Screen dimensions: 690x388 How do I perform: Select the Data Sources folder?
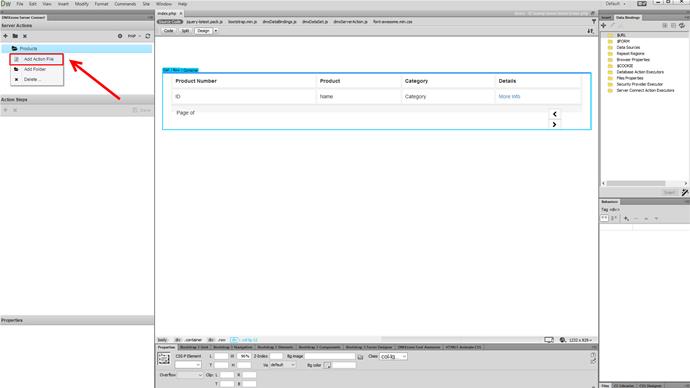tap(628, 48)
